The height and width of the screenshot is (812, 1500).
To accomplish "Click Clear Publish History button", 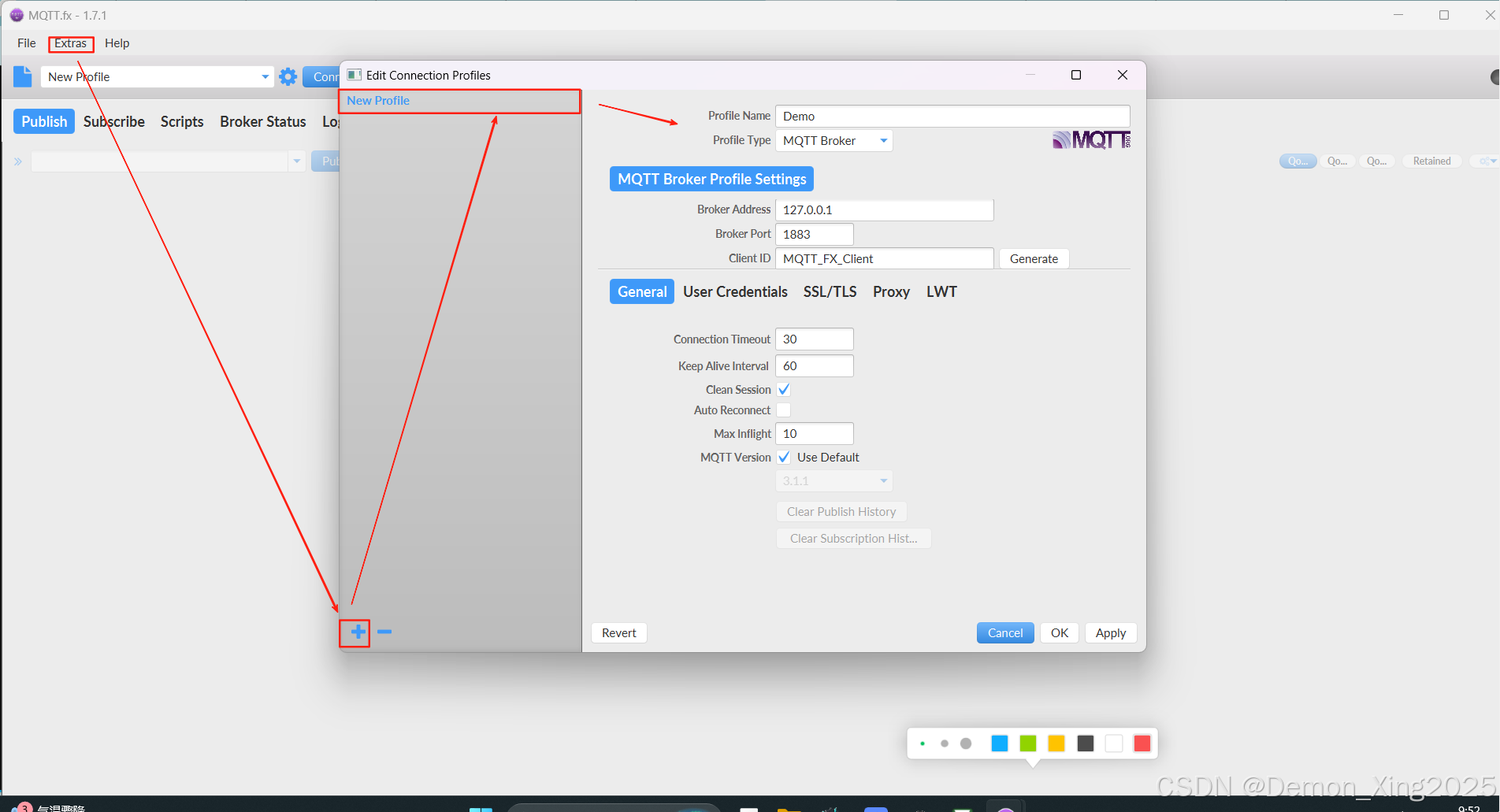I will click(x=841, y=512).
